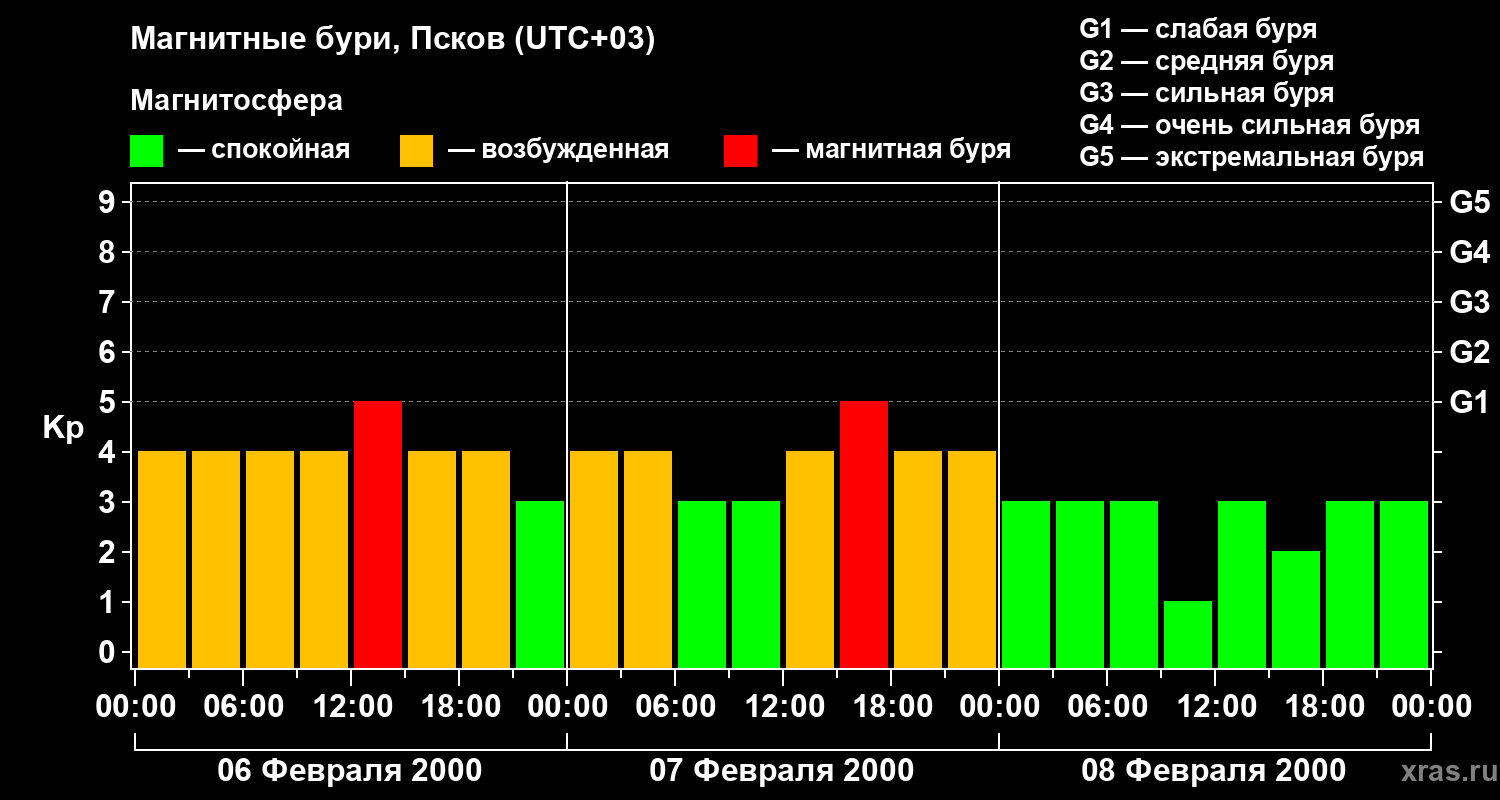Click the xras.ru watermark link
1500x800 pixels.
click(x=1446, y=771)
